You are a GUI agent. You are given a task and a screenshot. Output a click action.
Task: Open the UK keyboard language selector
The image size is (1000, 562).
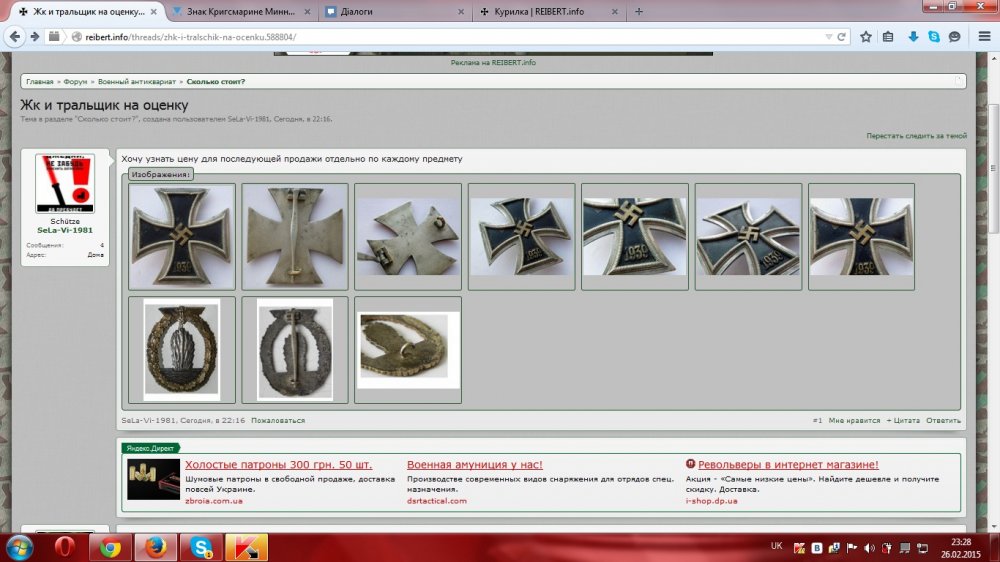pos(777,547)
